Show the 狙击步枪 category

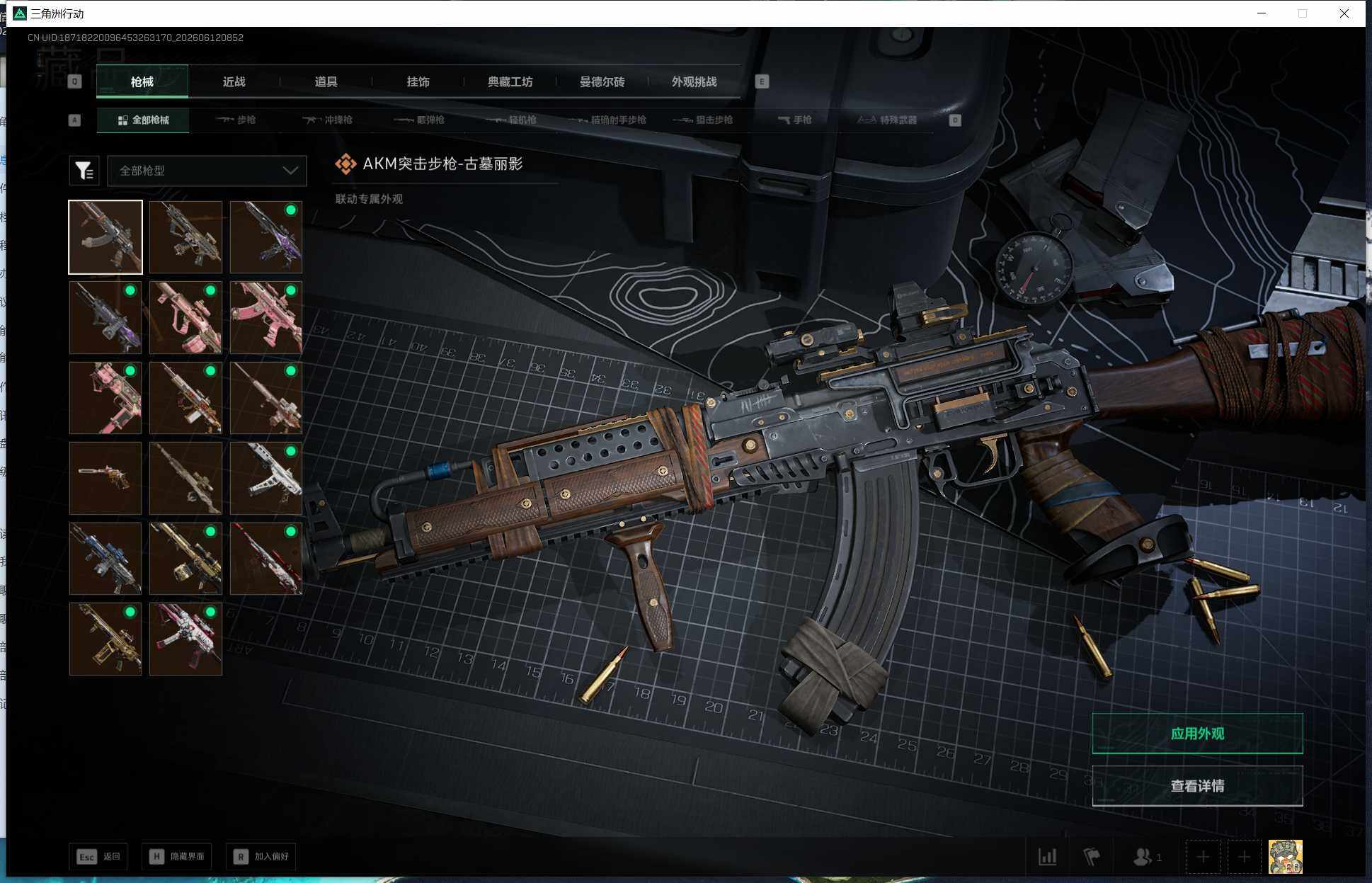(703, 120)
